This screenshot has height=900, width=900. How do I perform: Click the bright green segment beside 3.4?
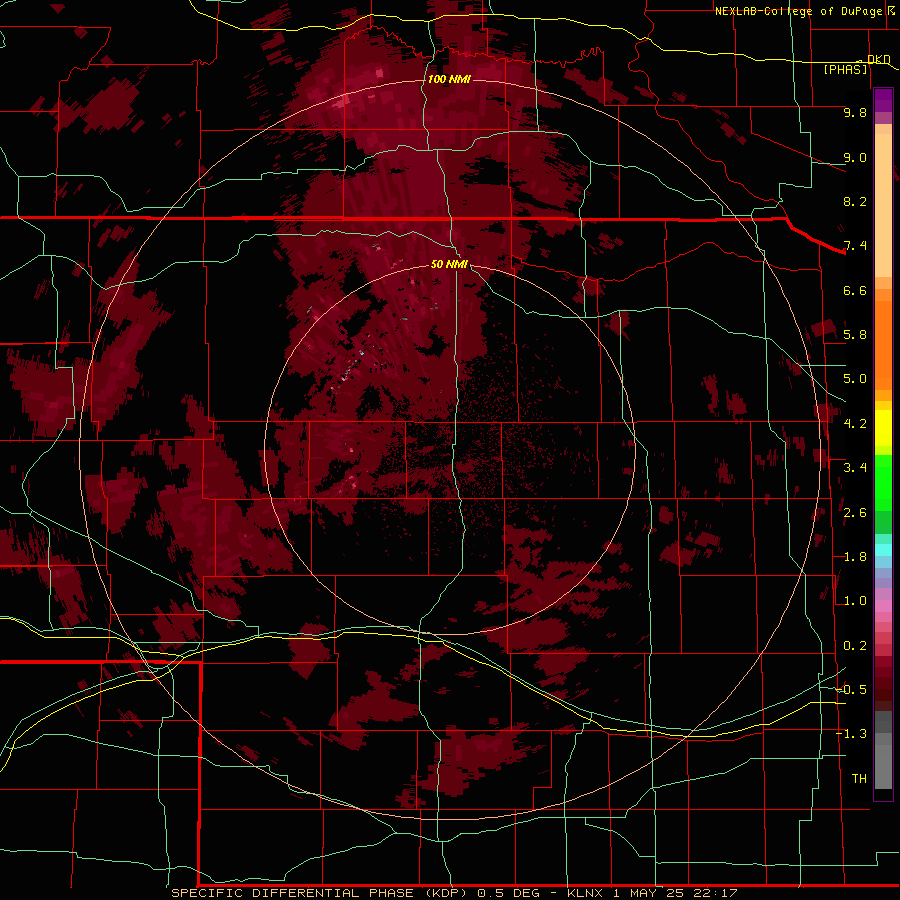coord(883,482)
